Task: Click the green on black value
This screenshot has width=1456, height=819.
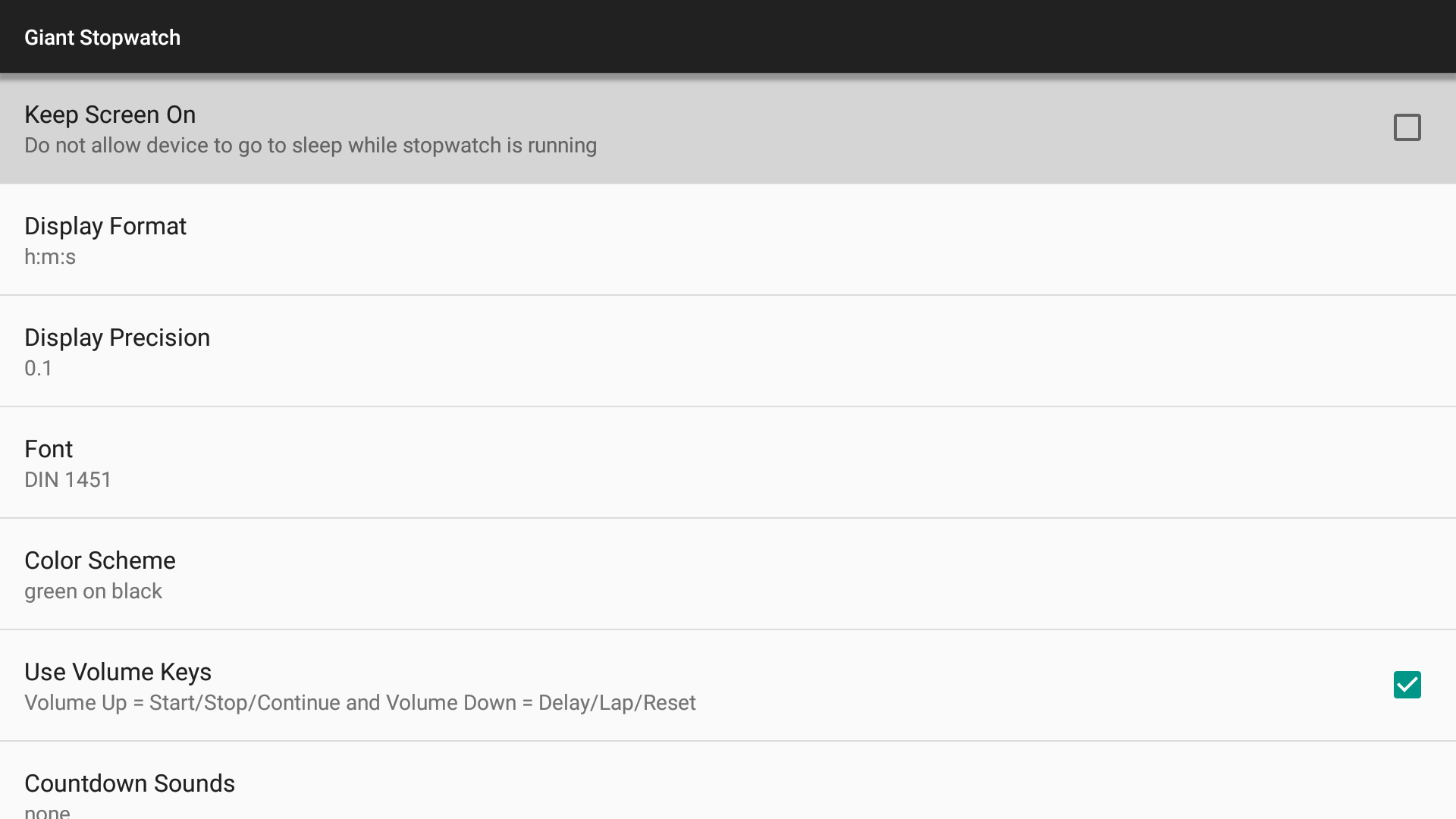Action: pos(93,591)
